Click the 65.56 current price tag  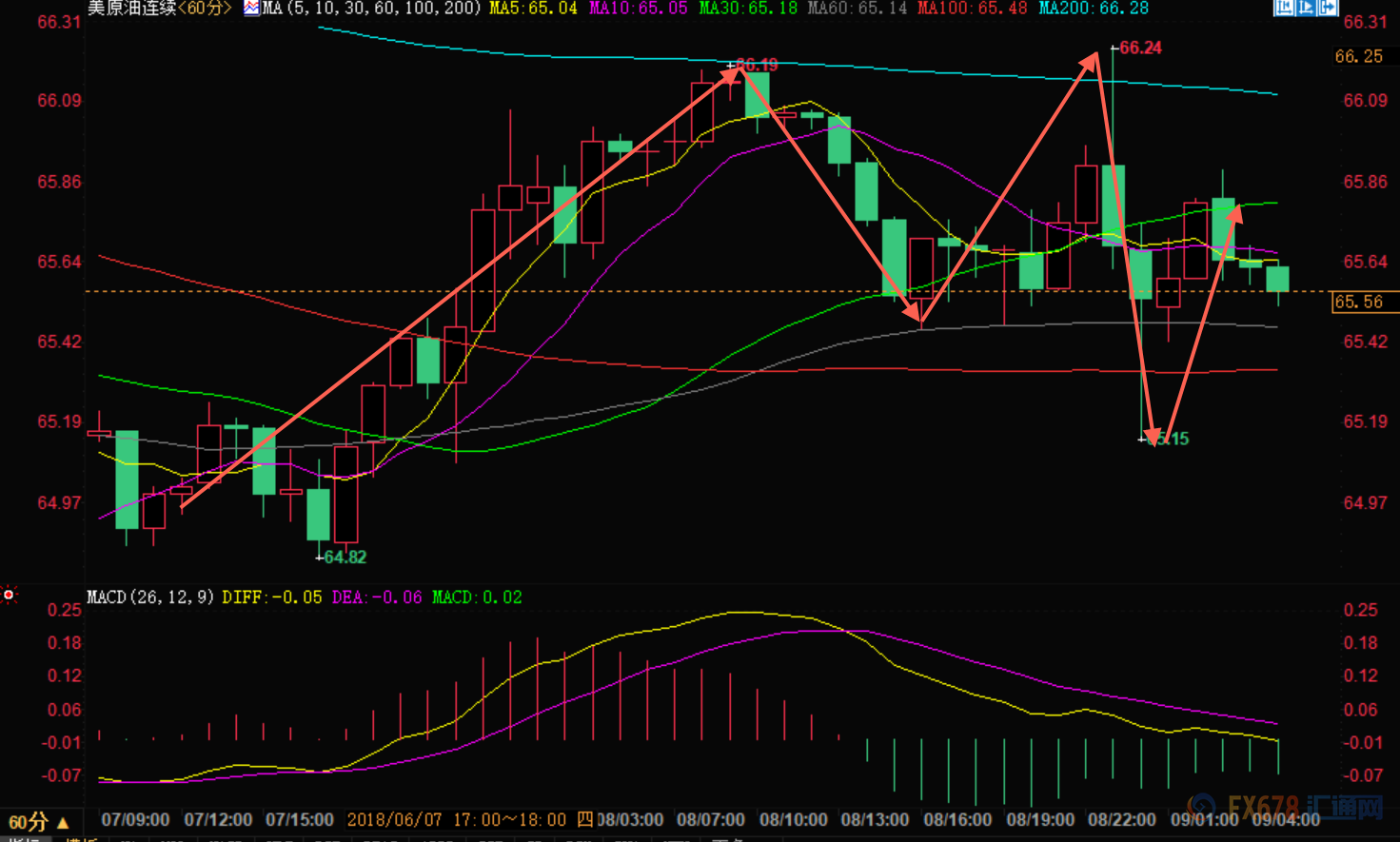click(x=1361, y=303)
